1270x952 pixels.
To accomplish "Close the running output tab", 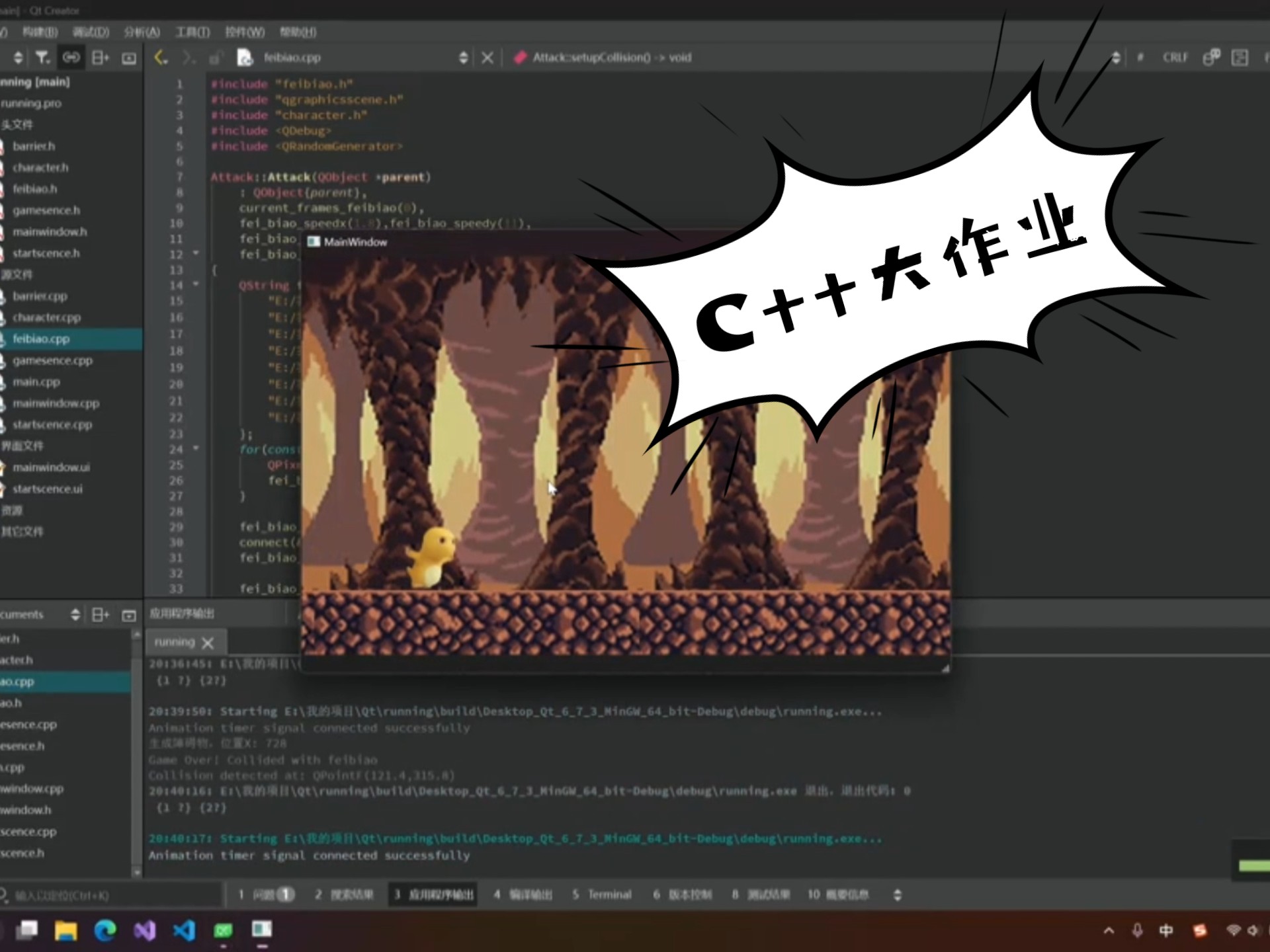I will click(208, 643).
